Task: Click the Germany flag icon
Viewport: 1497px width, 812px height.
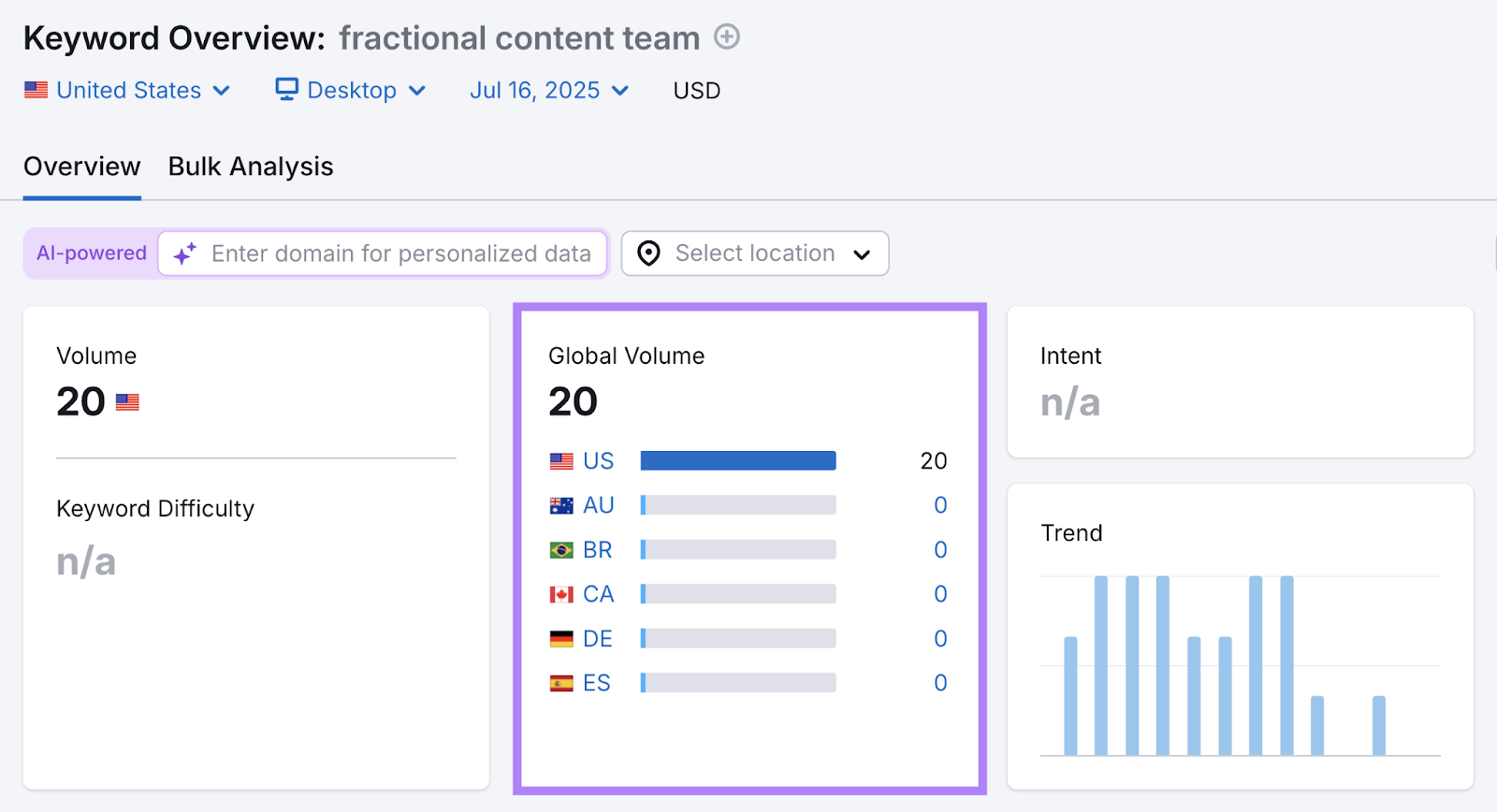Action: click(x=561, y=639)
